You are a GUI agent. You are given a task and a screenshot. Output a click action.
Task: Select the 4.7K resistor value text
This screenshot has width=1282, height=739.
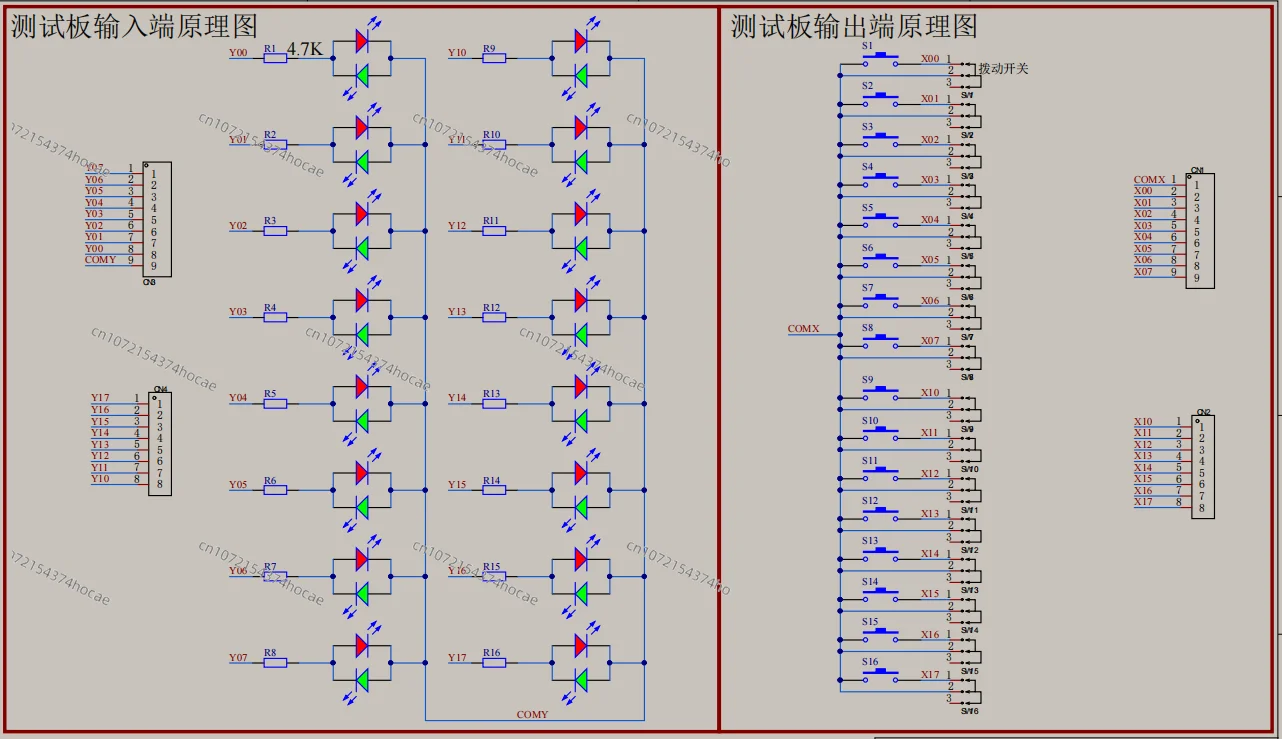tap(306, 49)
